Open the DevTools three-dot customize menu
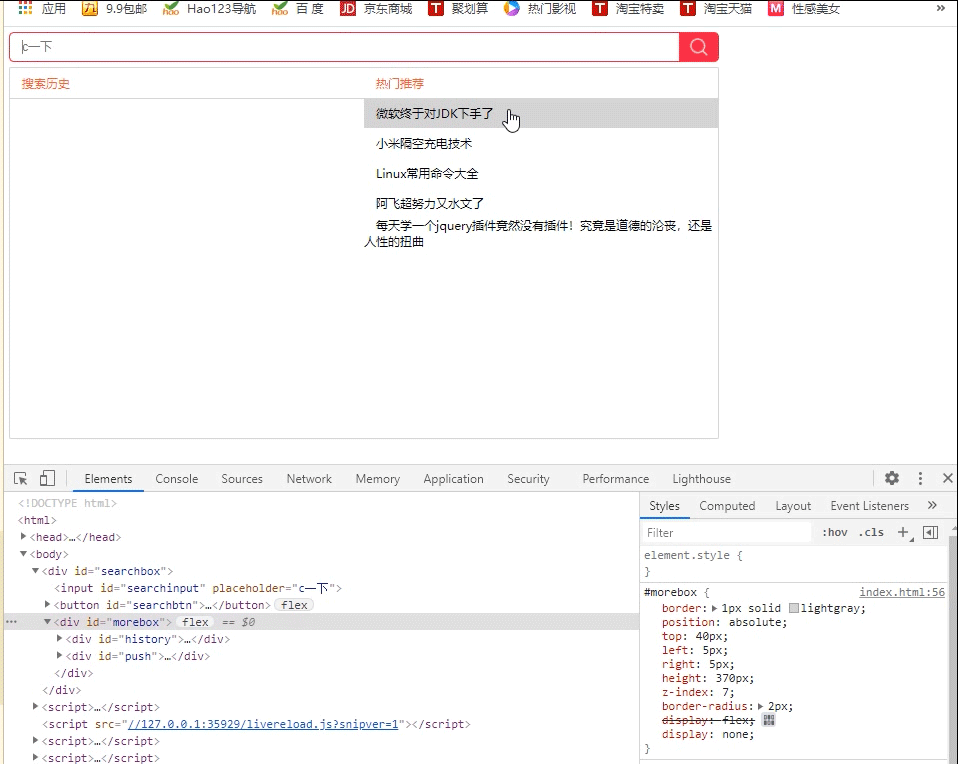This screenshot has width=958, height=764. tap(920, 479)
